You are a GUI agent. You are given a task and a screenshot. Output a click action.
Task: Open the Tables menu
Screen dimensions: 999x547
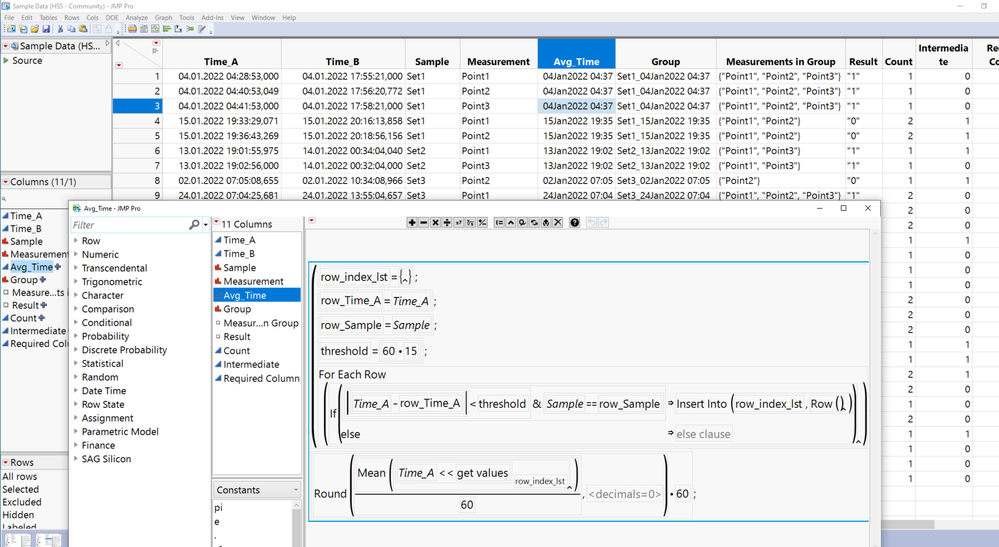pyautogui.click(x=48, y=18)
